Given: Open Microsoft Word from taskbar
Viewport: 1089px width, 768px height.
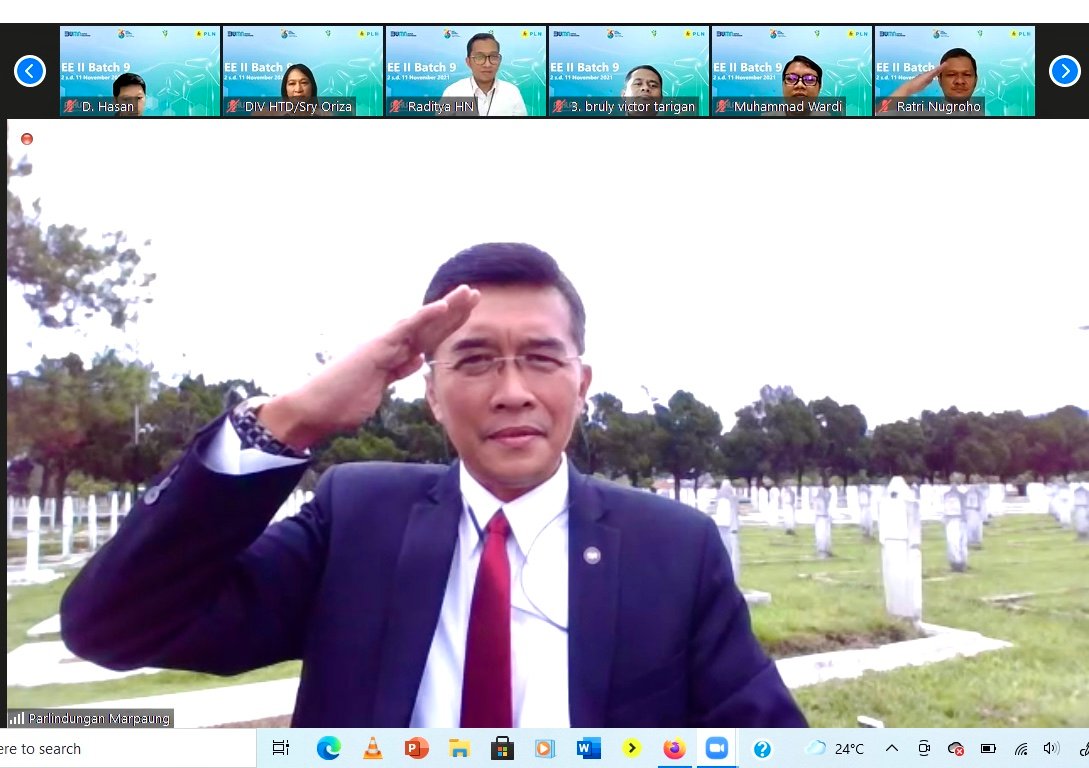Looking at the screenshot, I should click(x=588, y=748).
